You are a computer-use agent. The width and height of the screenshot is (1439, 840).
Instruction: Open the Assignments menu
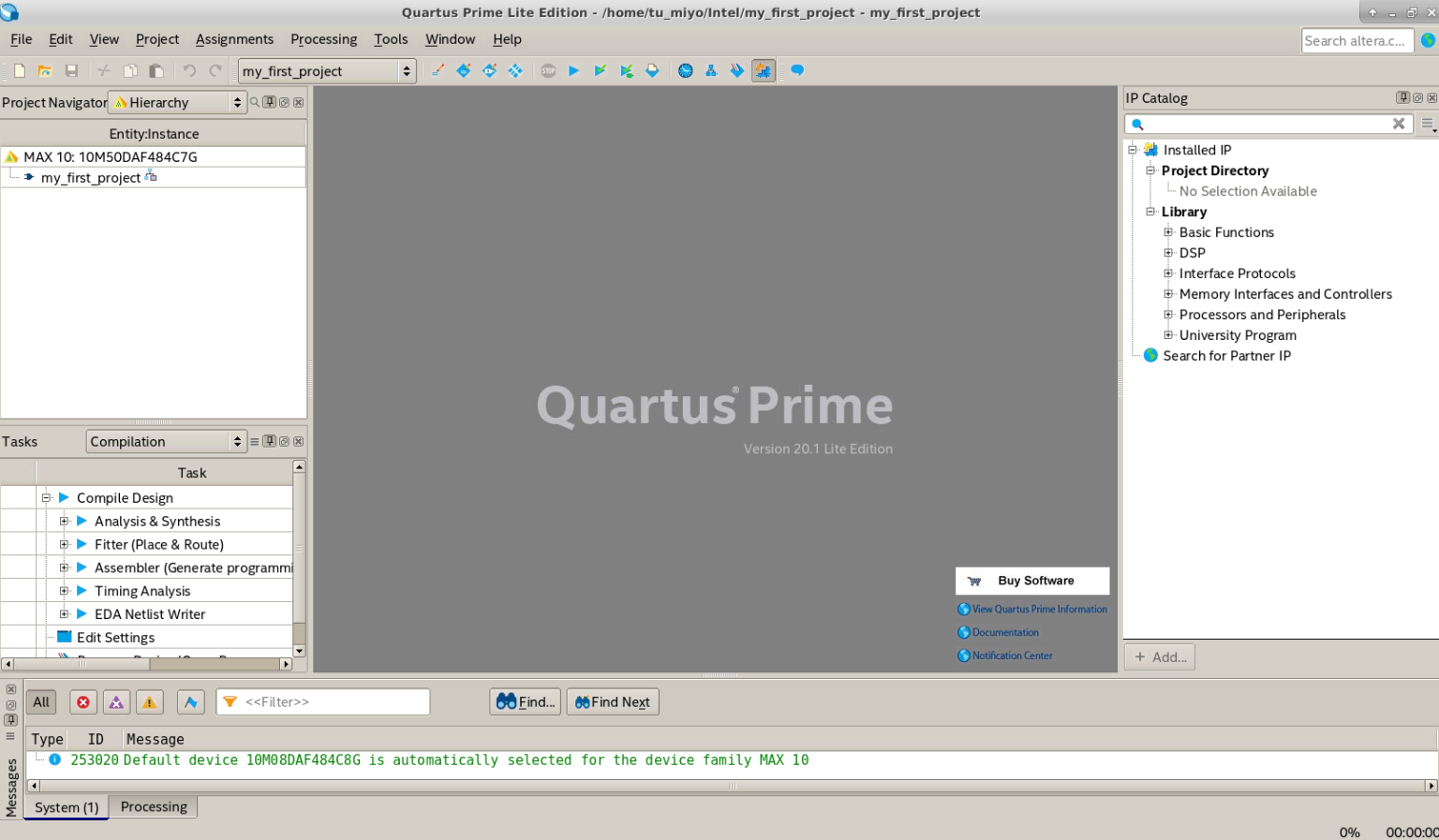click(x=234, y=39)
